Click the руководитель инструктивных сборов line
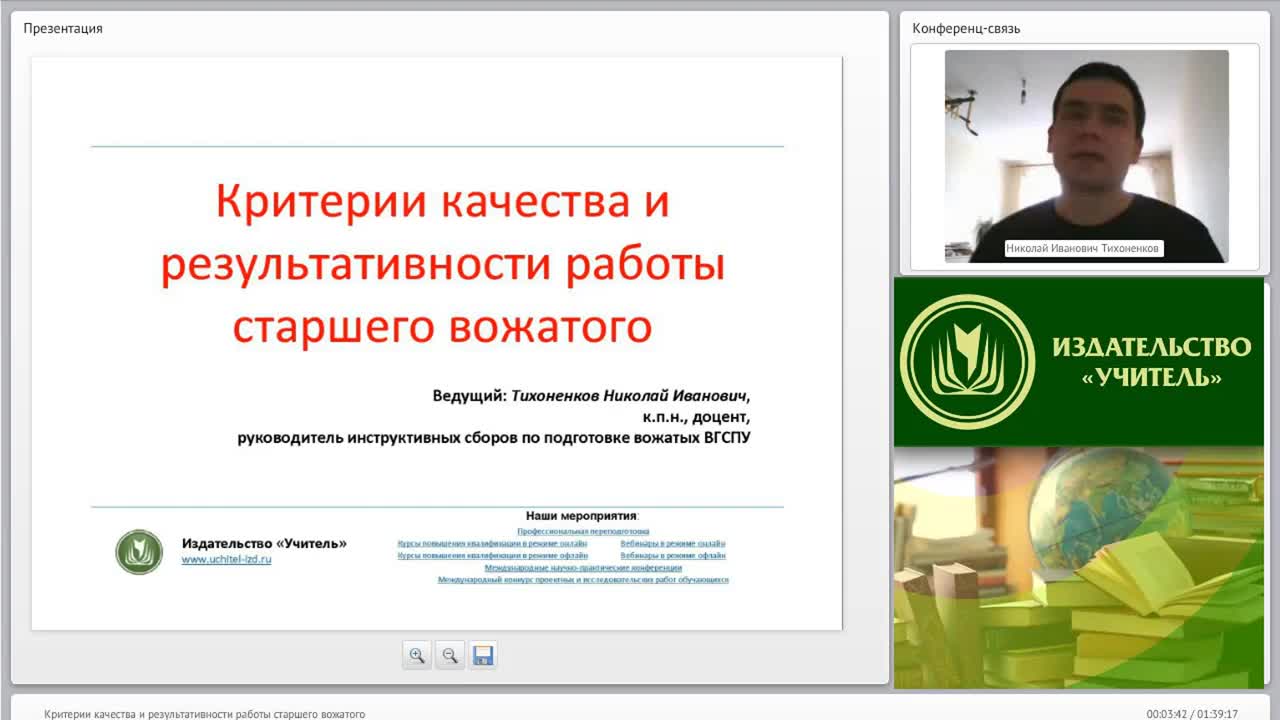 pos(494,437)
